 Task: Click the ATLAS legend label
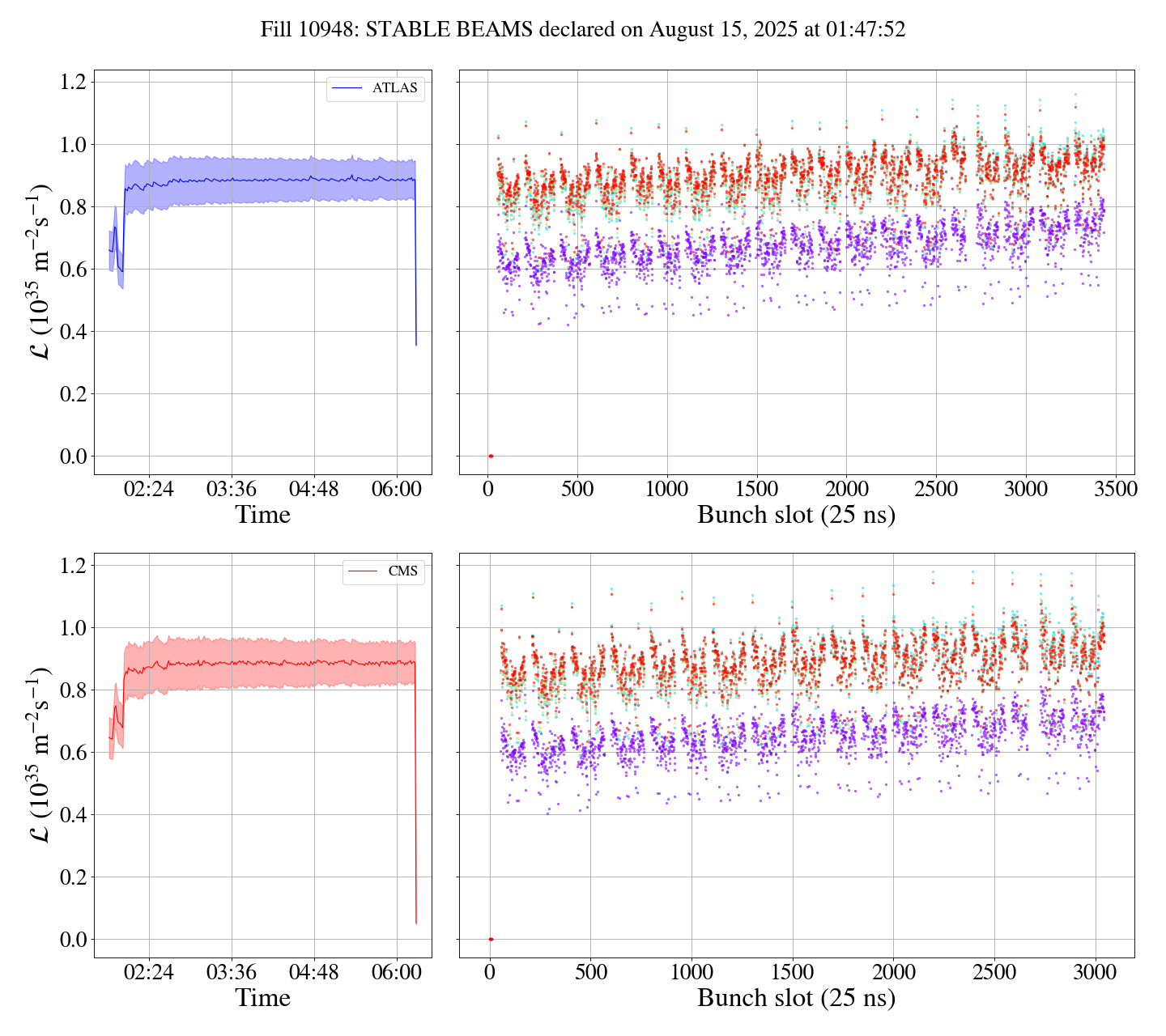(394, 88)
